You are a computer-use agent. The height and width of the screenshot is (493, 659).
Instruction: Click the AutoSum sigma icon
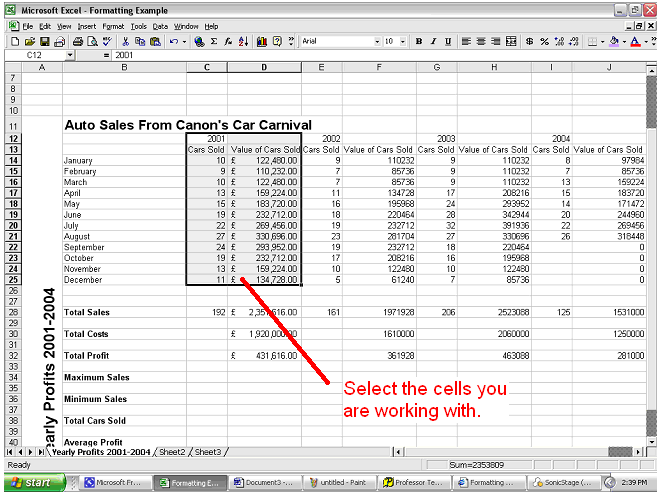[x=214, y=42]
